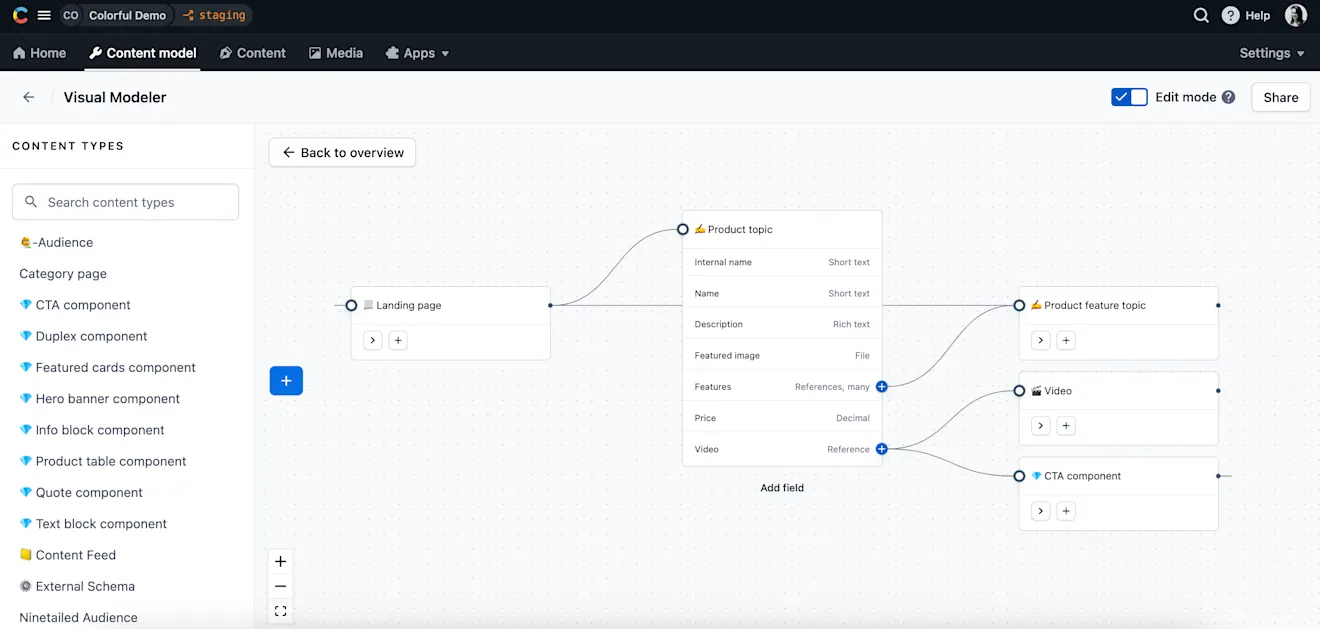Image resolution: width=1320 pixels, height=629 pixels.
Task: Expand the Product feature topic node fields
Action: (x=1041, y=340)
